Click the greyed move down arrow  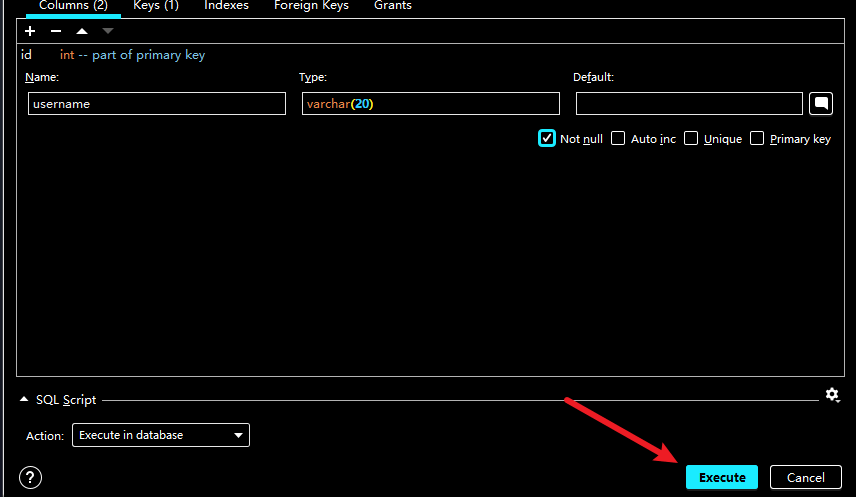[x=108, y=32]
